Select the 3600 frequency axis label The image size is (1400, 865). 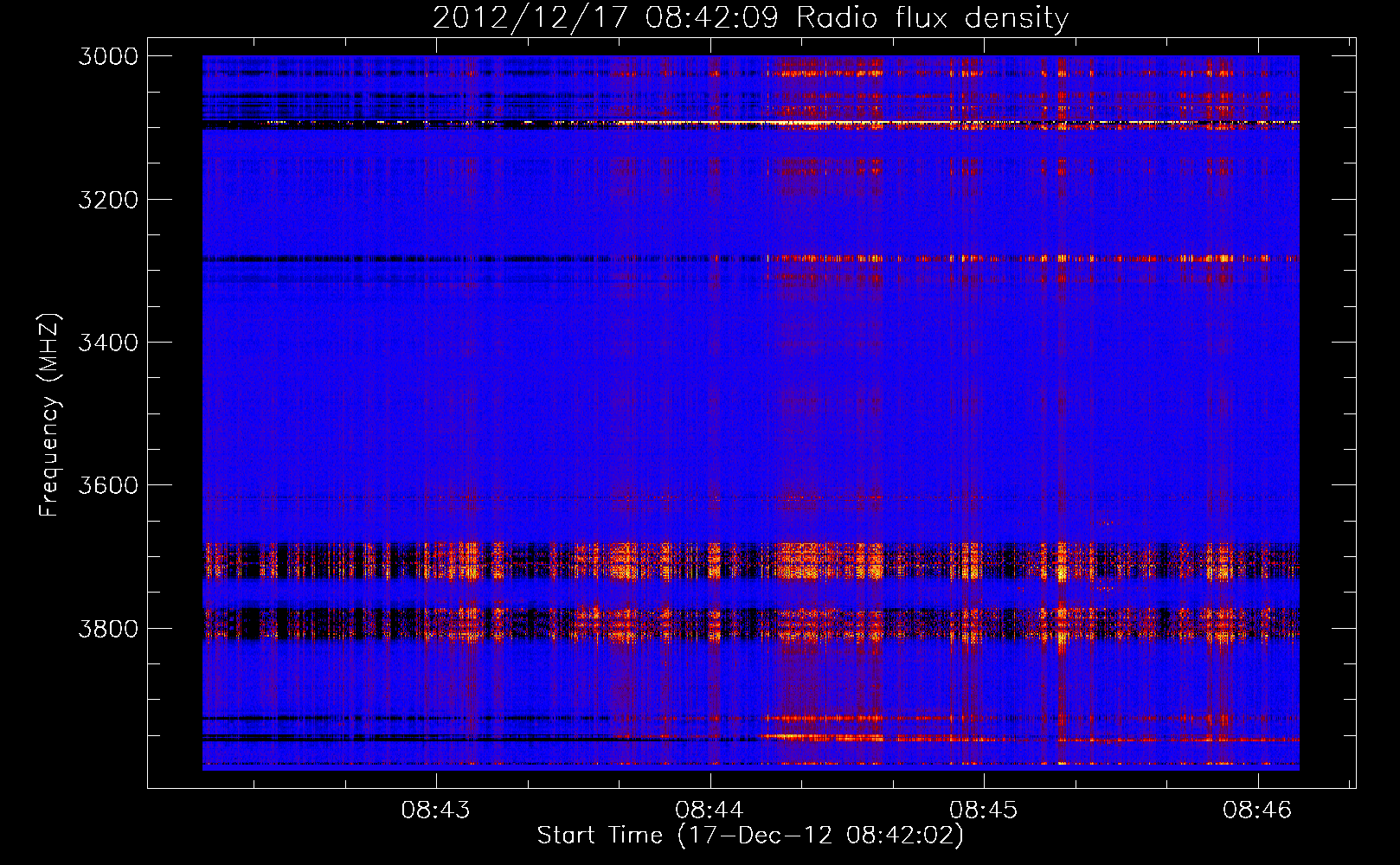click(108, 485)
